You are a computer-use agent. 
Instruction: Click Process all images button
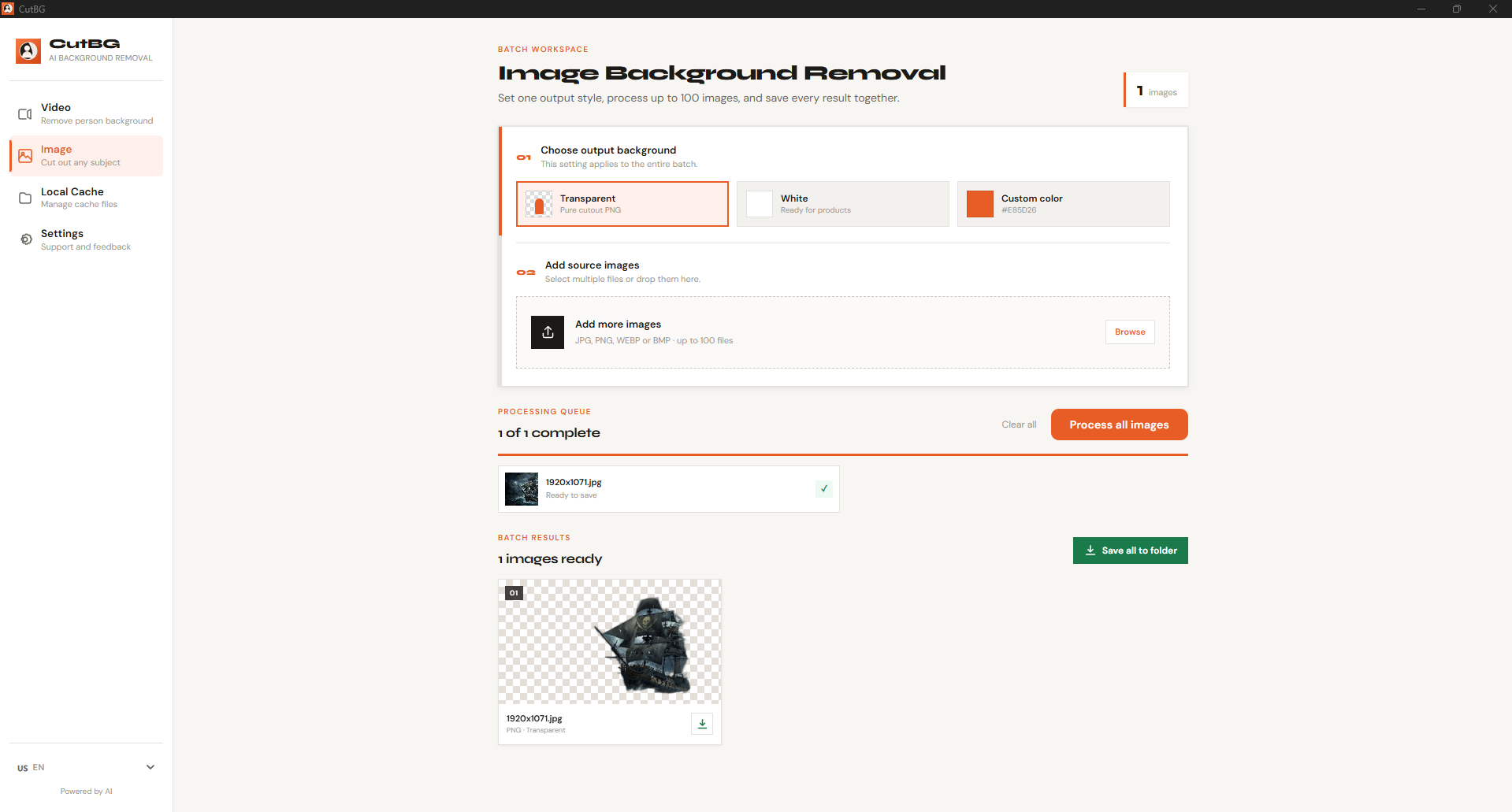tap(1119, 425)
